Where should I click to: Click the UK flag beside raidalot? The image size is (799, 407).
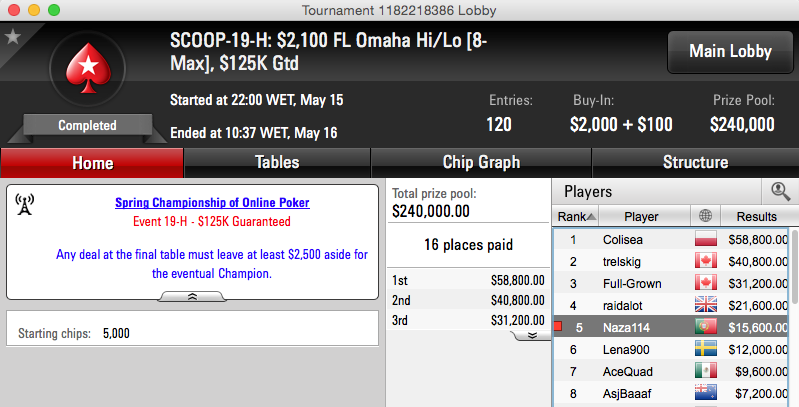[706, 305]
